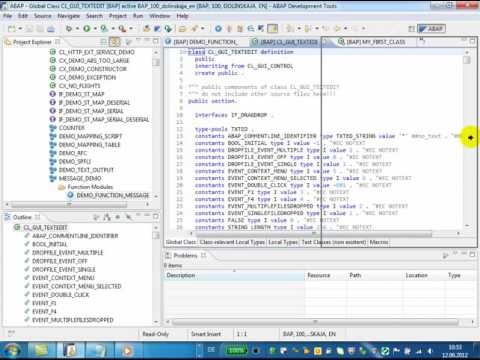Open the Project menu
Screen dimensions: 480x360
118,16
